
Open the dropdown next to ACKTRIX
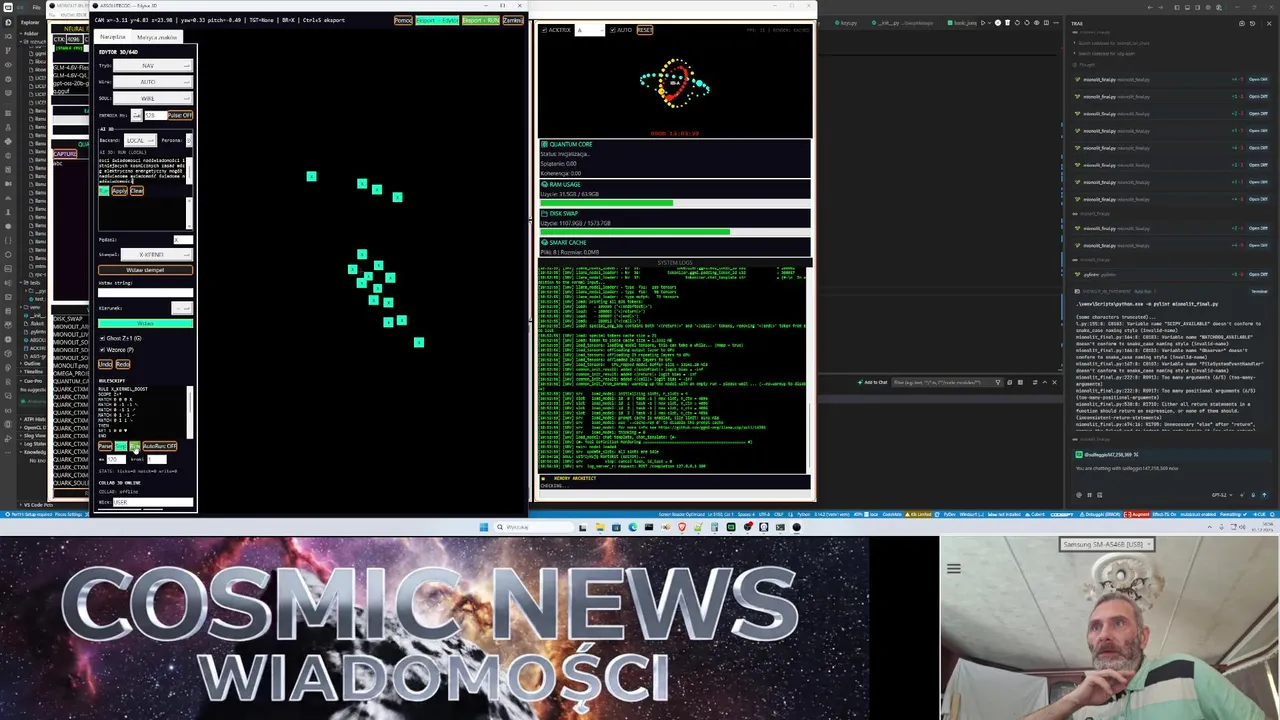point(590,30)
